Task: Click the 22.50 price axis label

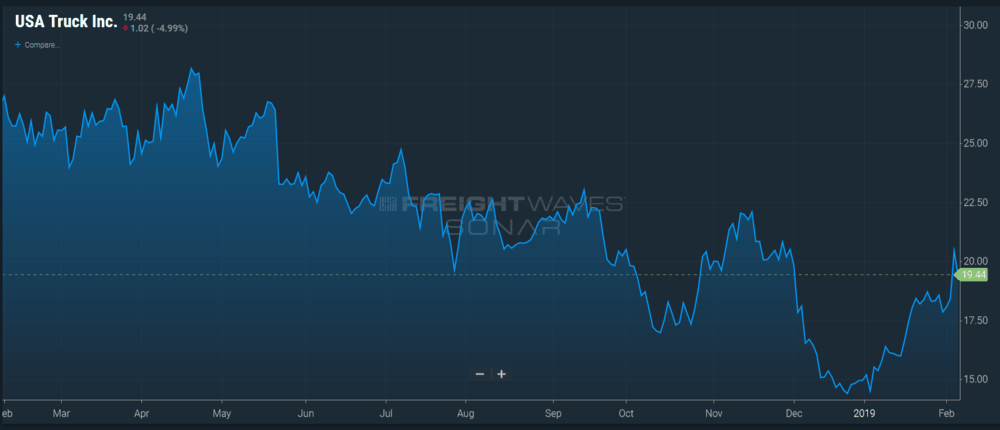Action: [974, 202]
